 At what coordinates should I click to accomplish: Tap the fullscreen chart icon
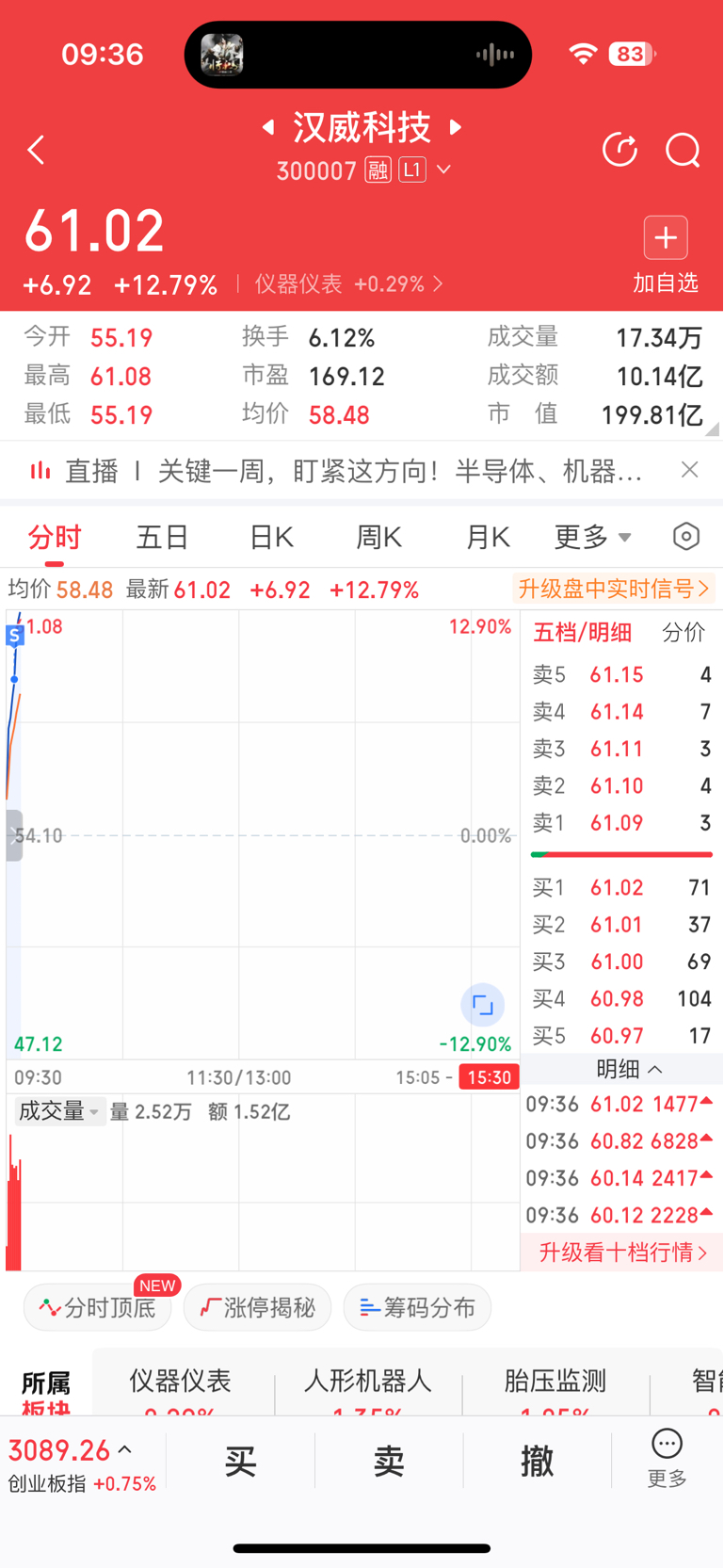(482, 1005)
